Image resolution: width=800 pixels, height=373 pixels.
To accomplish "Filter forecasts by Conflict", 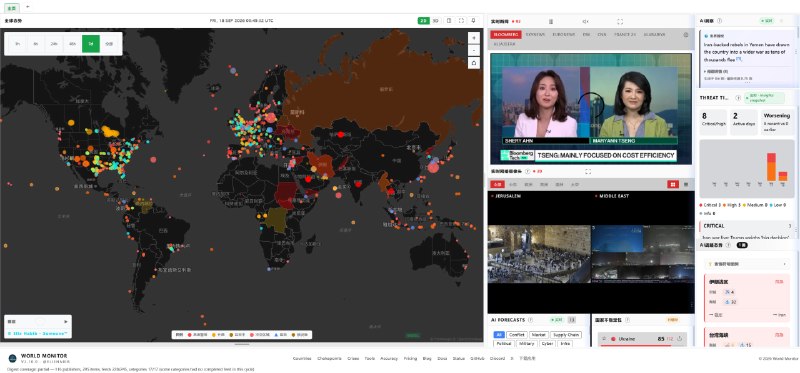I will tap(516, 335).
